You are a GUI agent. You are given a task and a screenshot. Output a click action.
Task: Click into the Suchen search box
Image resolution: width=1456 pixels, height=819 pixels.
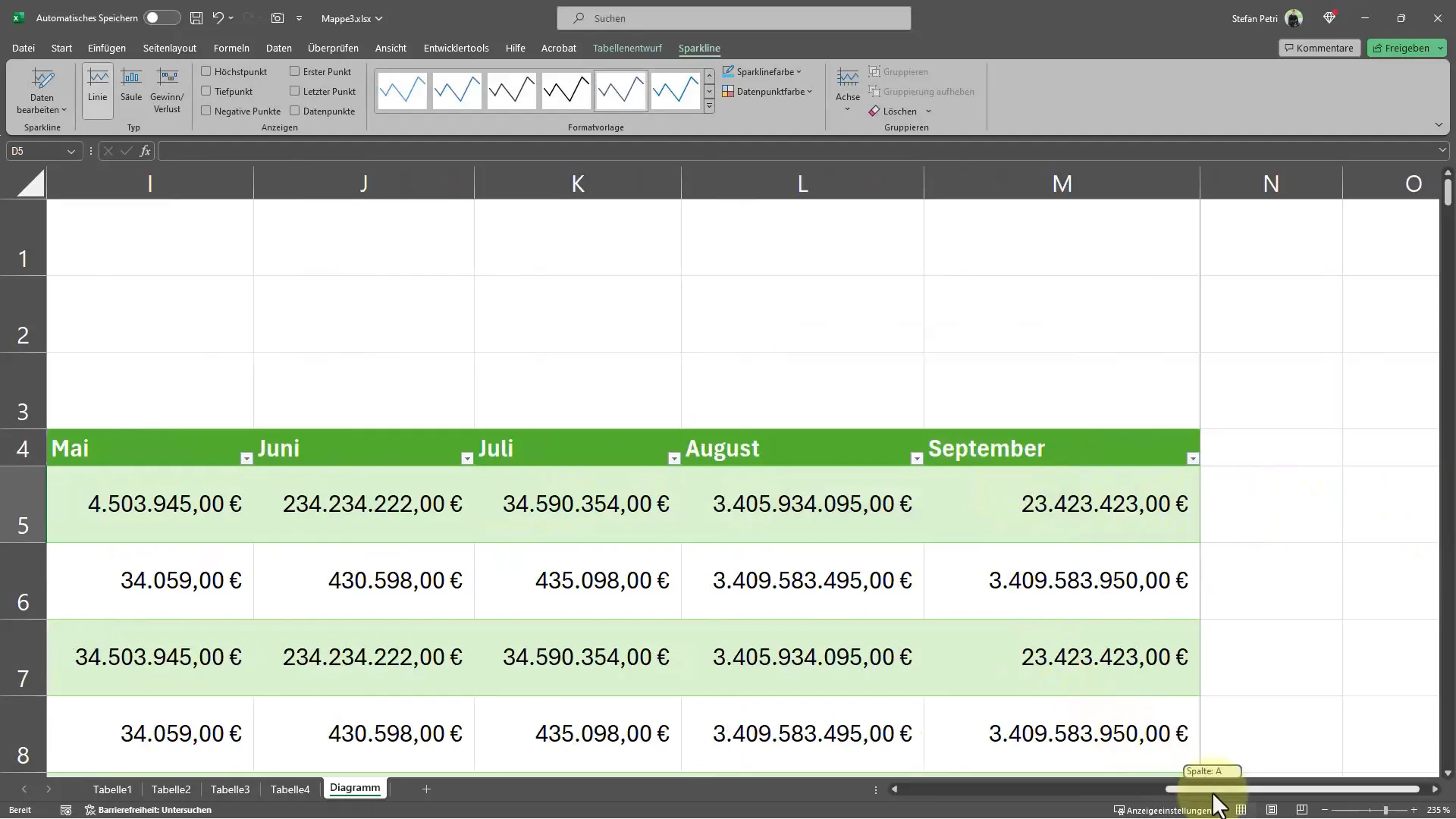(x=733, y=18)
